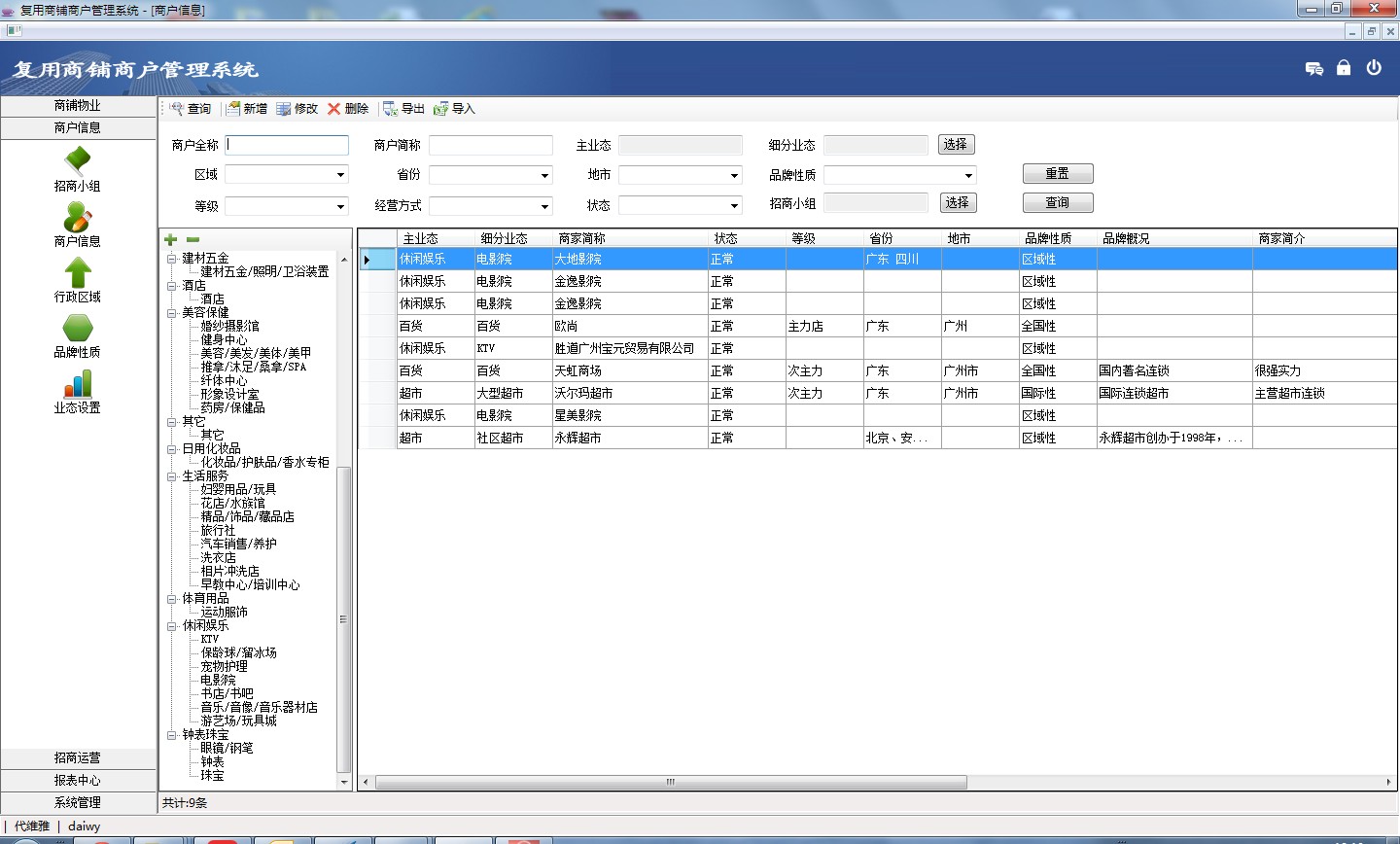Click the 导入 toolbar icon
Viewport: 1400px width, 844px height.
click(441, 109)
